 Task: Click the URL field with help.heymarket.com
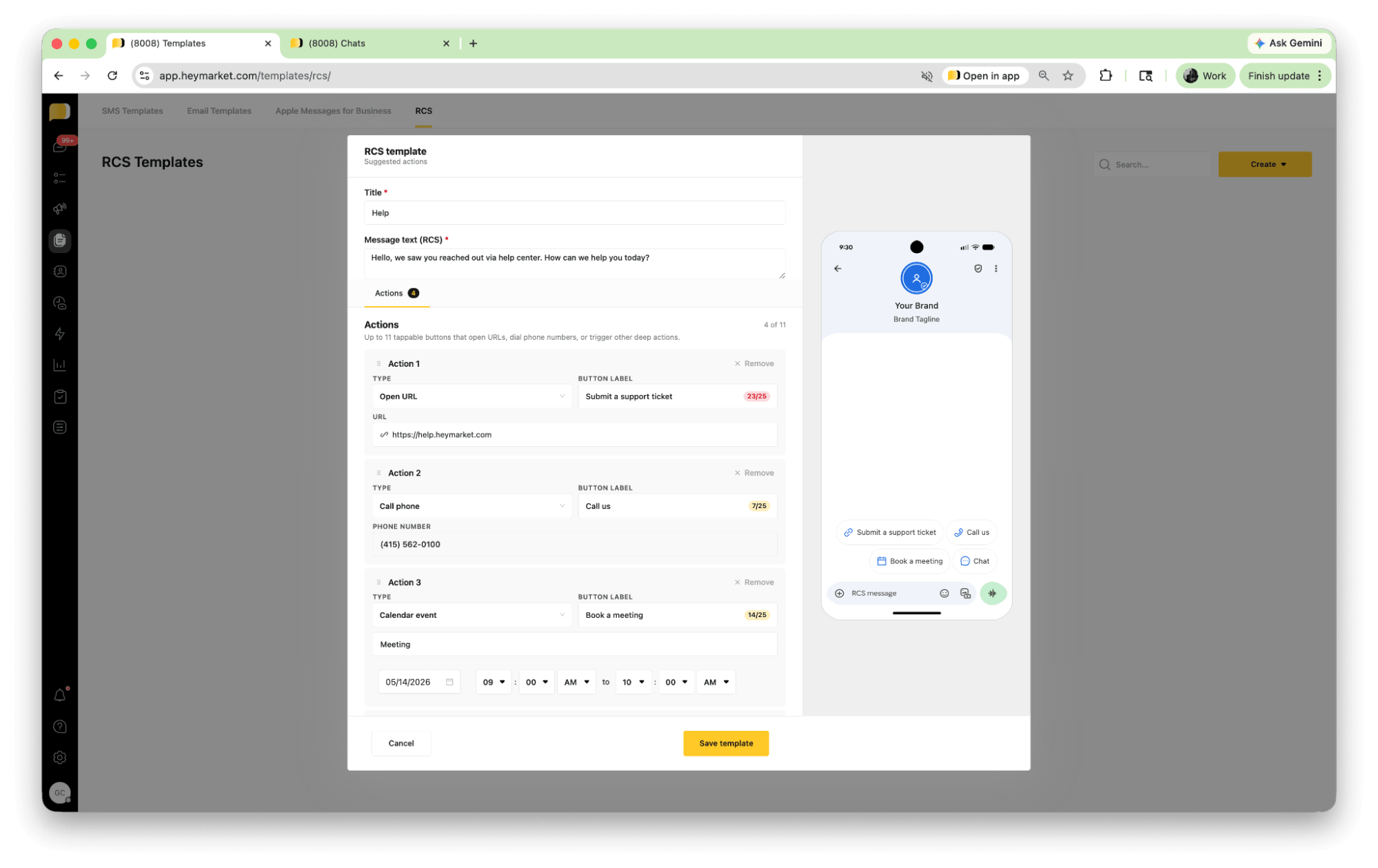(x=575, y=435)
